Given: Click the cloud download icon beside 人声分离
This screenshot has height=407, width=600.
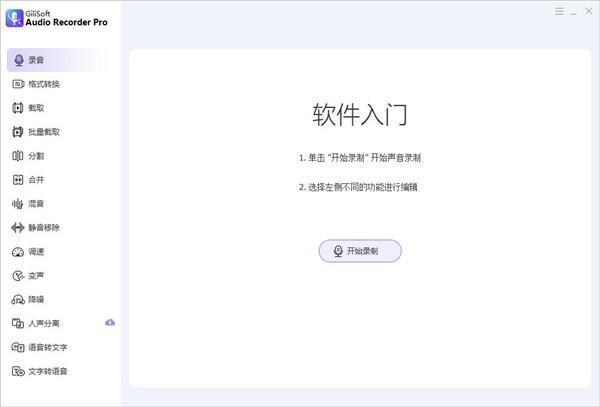Looking at the screenshot, I should [x=110, y=322].
